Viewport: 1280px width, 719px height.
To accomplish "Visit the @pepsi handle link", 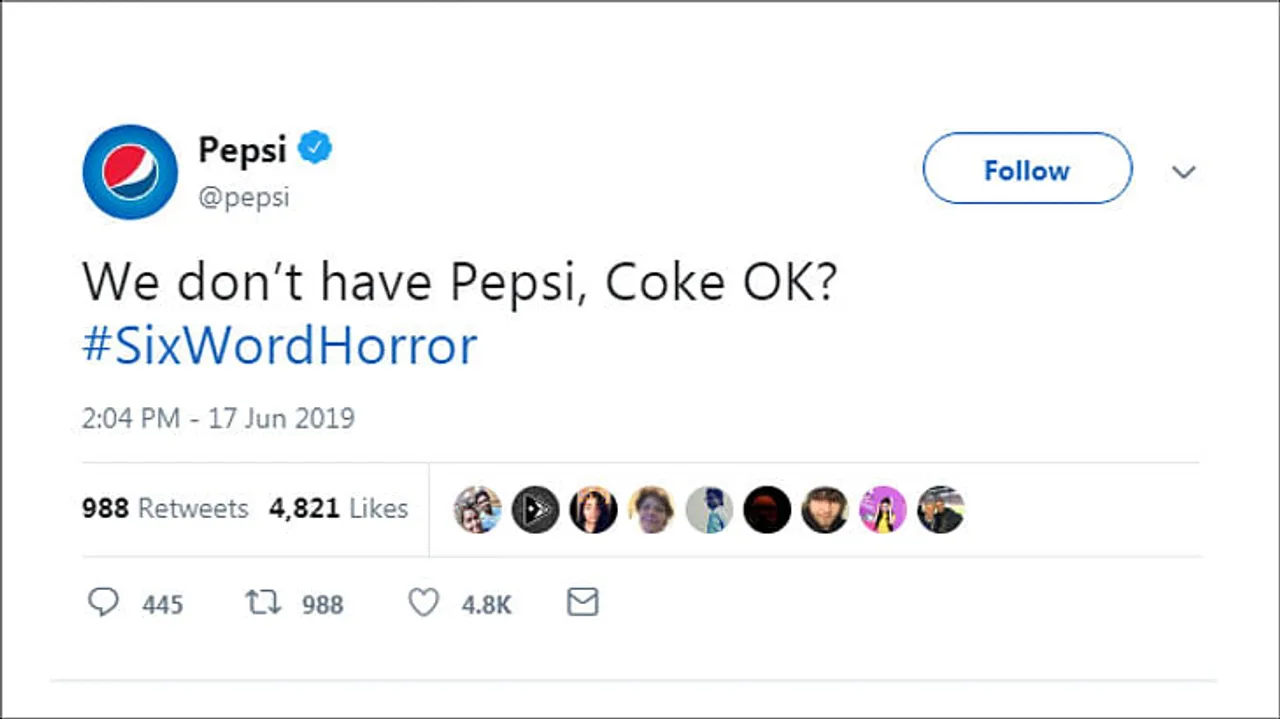I will click(x=244, y=197).
